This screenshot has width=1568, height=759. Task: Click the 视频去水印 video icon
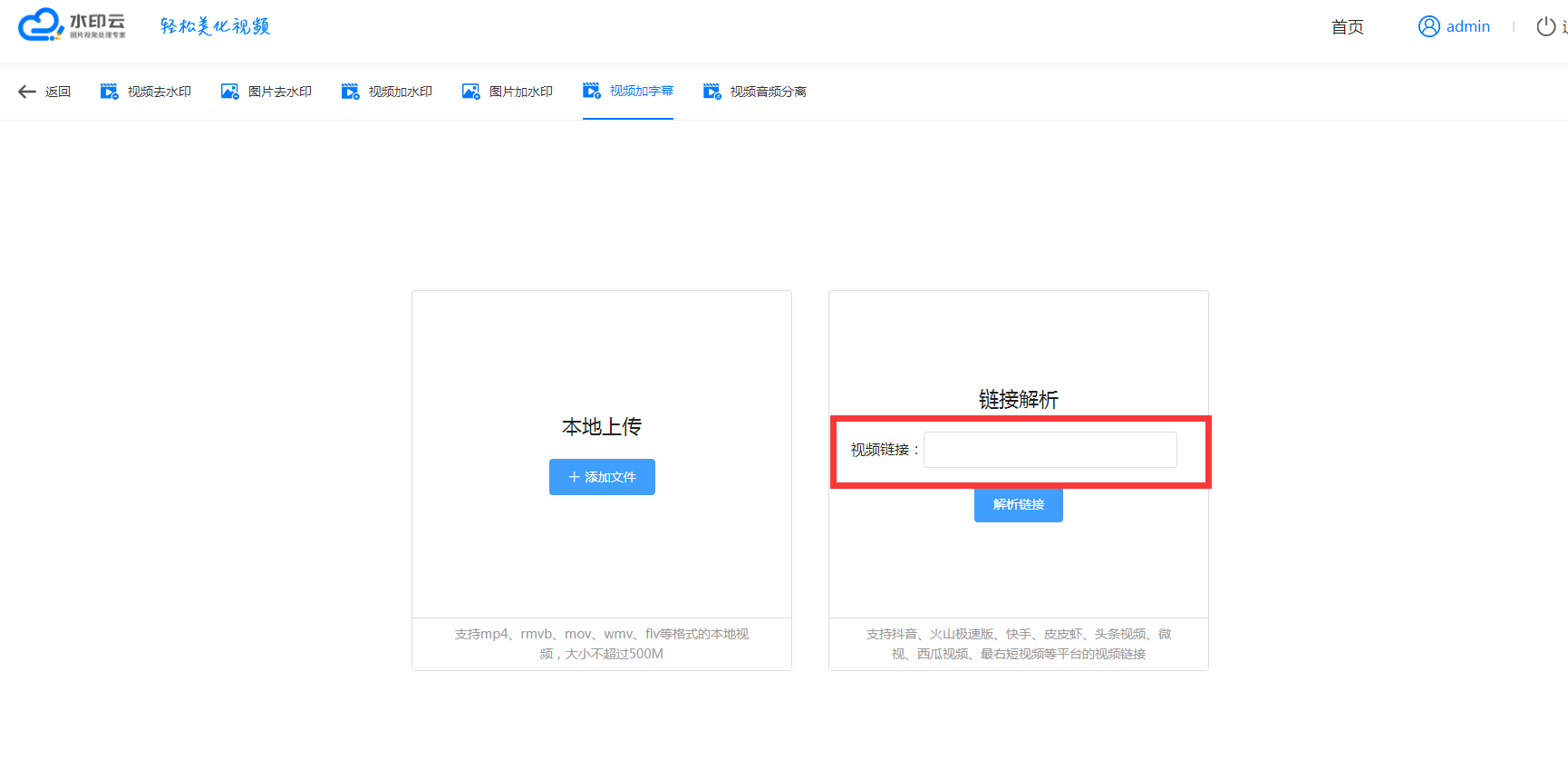[109, 92]
